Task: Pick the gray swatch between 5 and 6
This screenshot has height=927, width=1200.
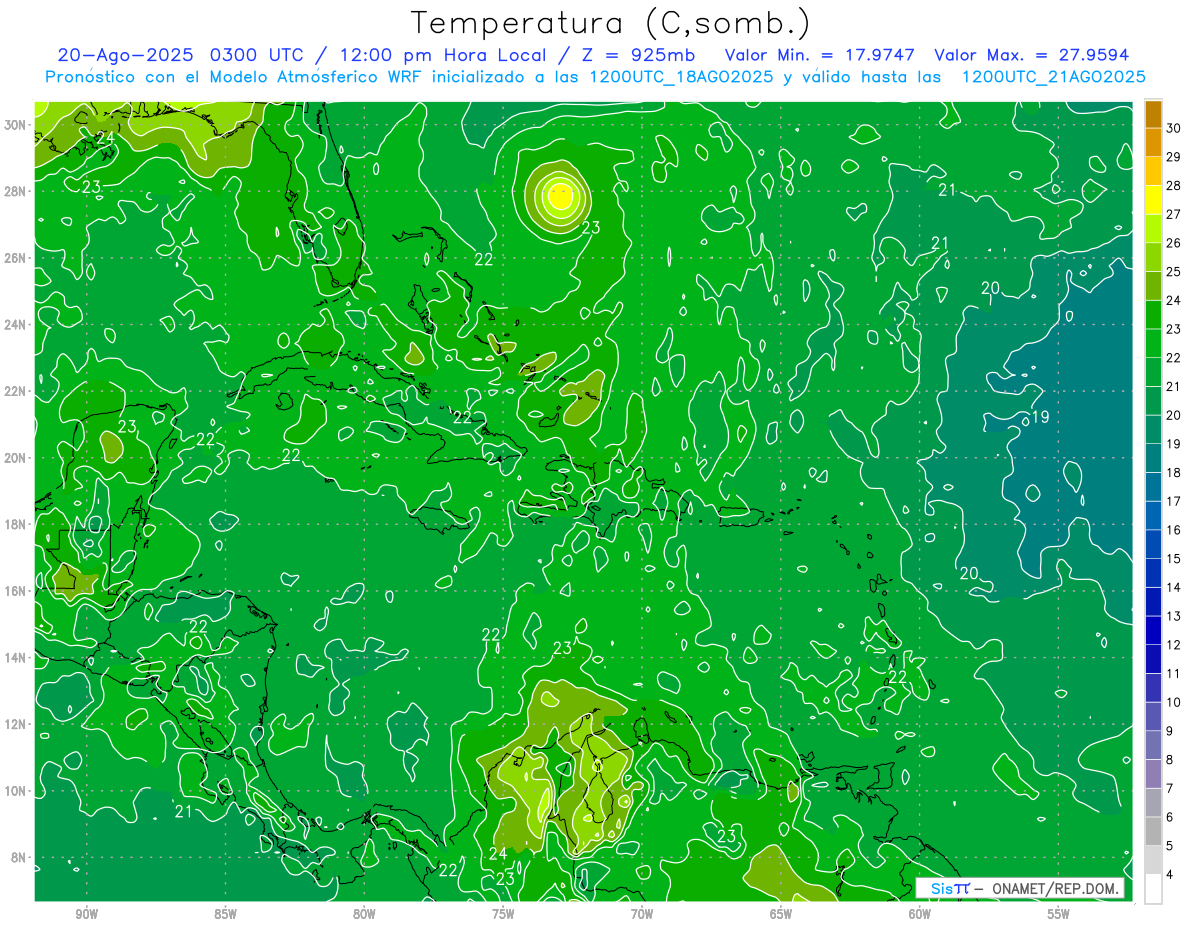Action: tap(1153, 831)
